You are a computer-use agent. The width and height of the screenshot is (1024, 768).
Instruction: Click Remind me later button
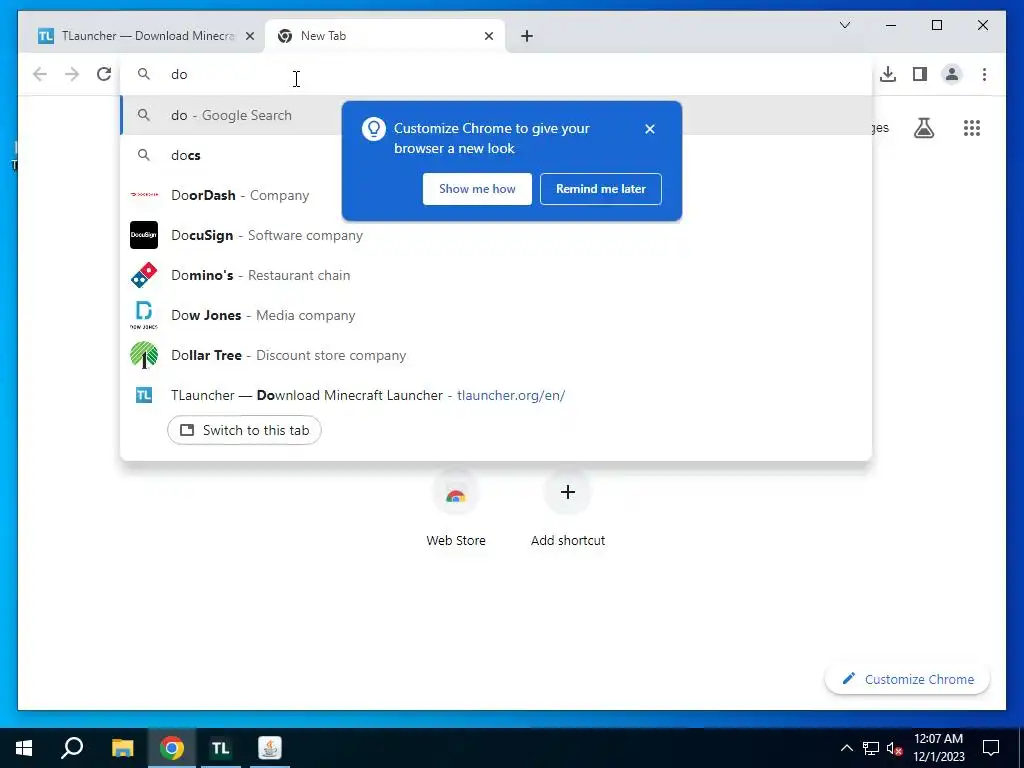(601, 189)
